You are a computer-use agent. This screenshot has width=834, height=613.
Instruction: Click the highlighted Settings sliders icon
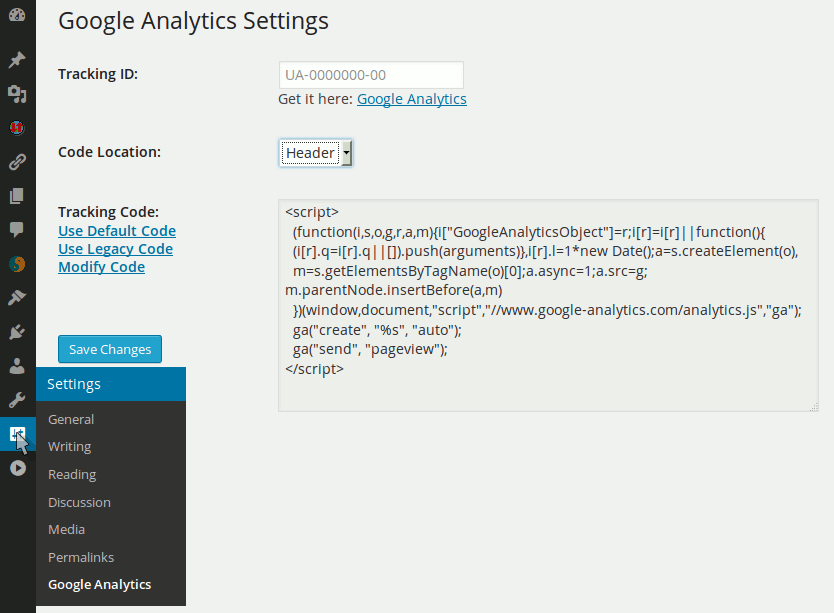tap(18, 434)
